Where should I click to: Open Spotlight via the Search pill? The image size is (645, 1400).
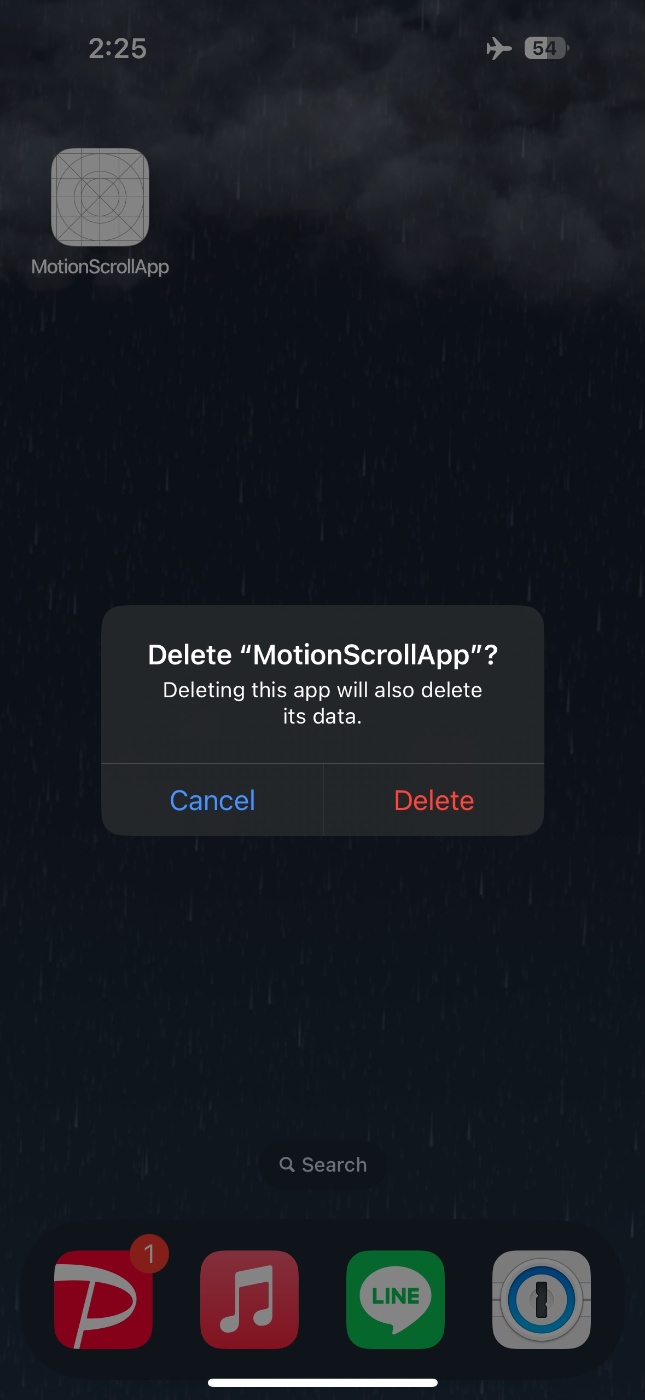[x=322, y=1165]
